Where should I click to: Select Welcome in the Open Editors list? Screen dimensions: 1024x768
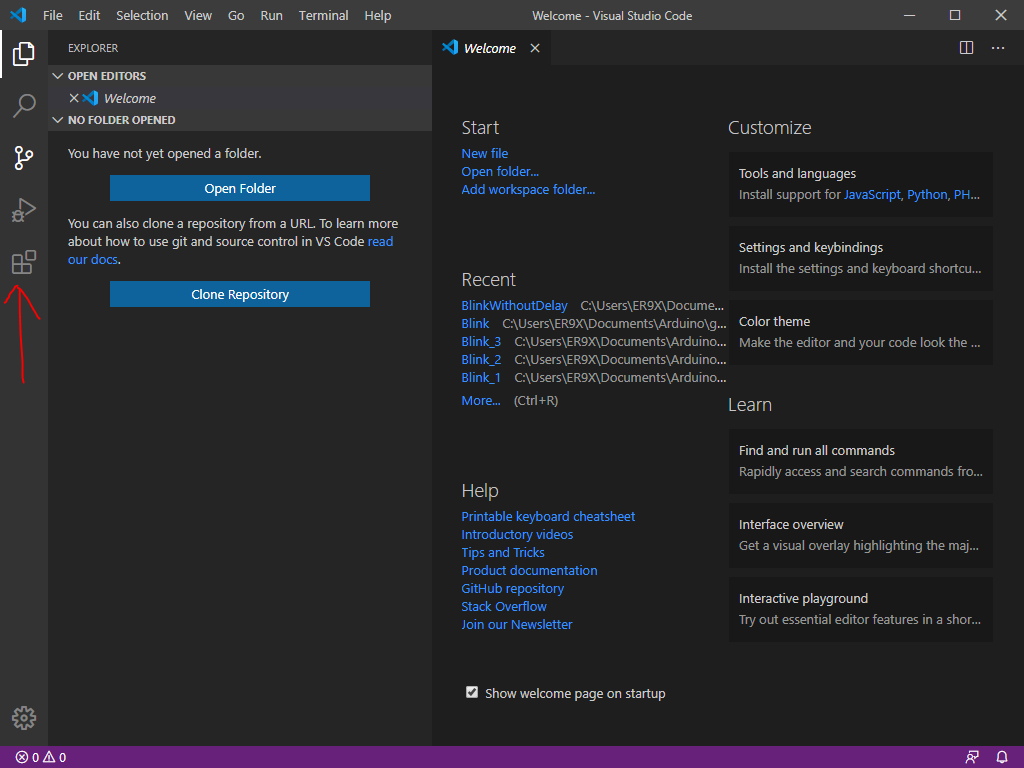click(240, 98)
